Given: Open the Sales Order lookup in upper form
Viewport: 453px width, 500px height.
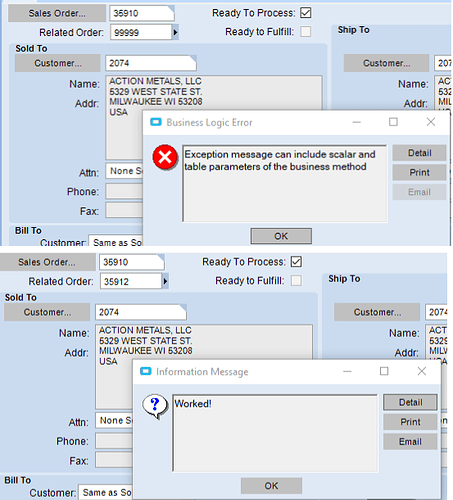Looking at the screenshot, I should 57,13.
